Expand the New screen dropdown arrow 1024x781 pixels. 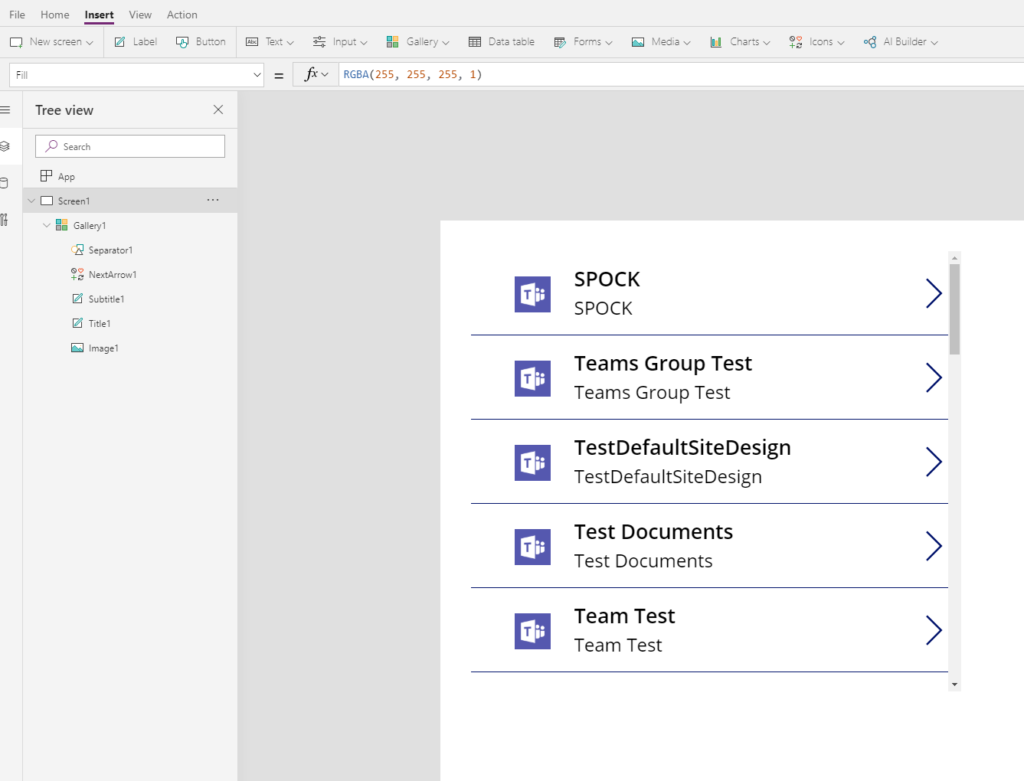[x=89, y=42]
